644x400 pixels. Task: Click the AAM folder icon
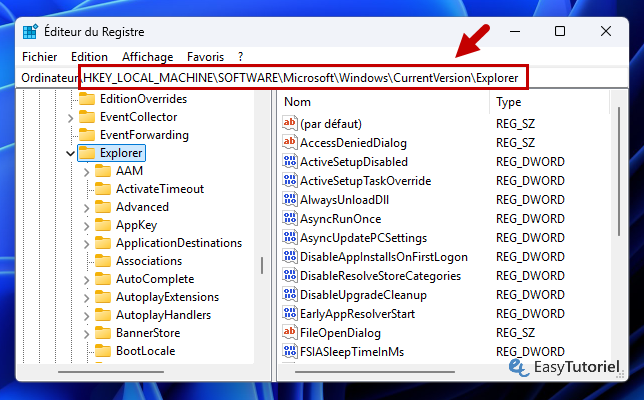[103, 171]
